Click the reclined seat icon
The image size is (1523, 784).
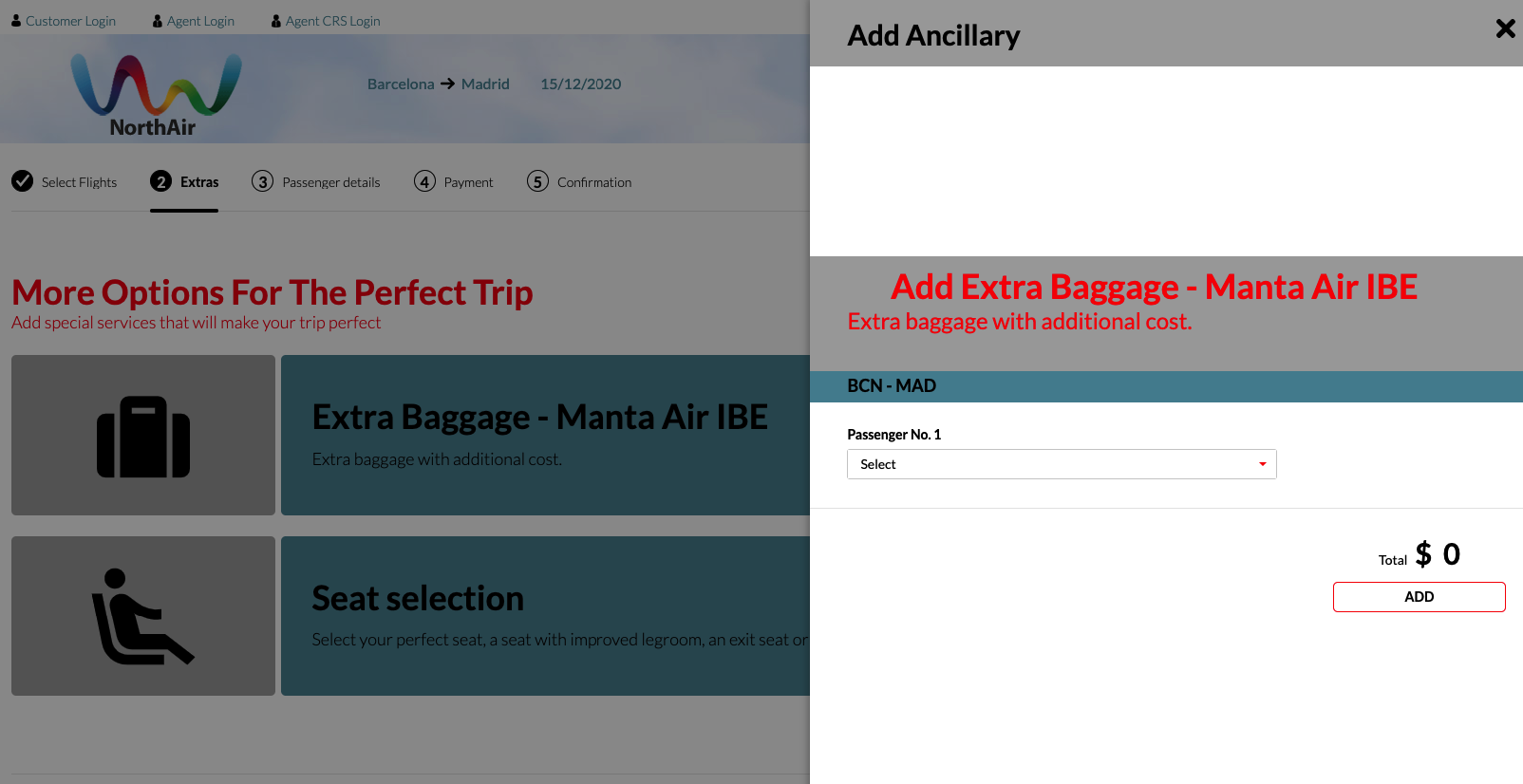(142, 616)
